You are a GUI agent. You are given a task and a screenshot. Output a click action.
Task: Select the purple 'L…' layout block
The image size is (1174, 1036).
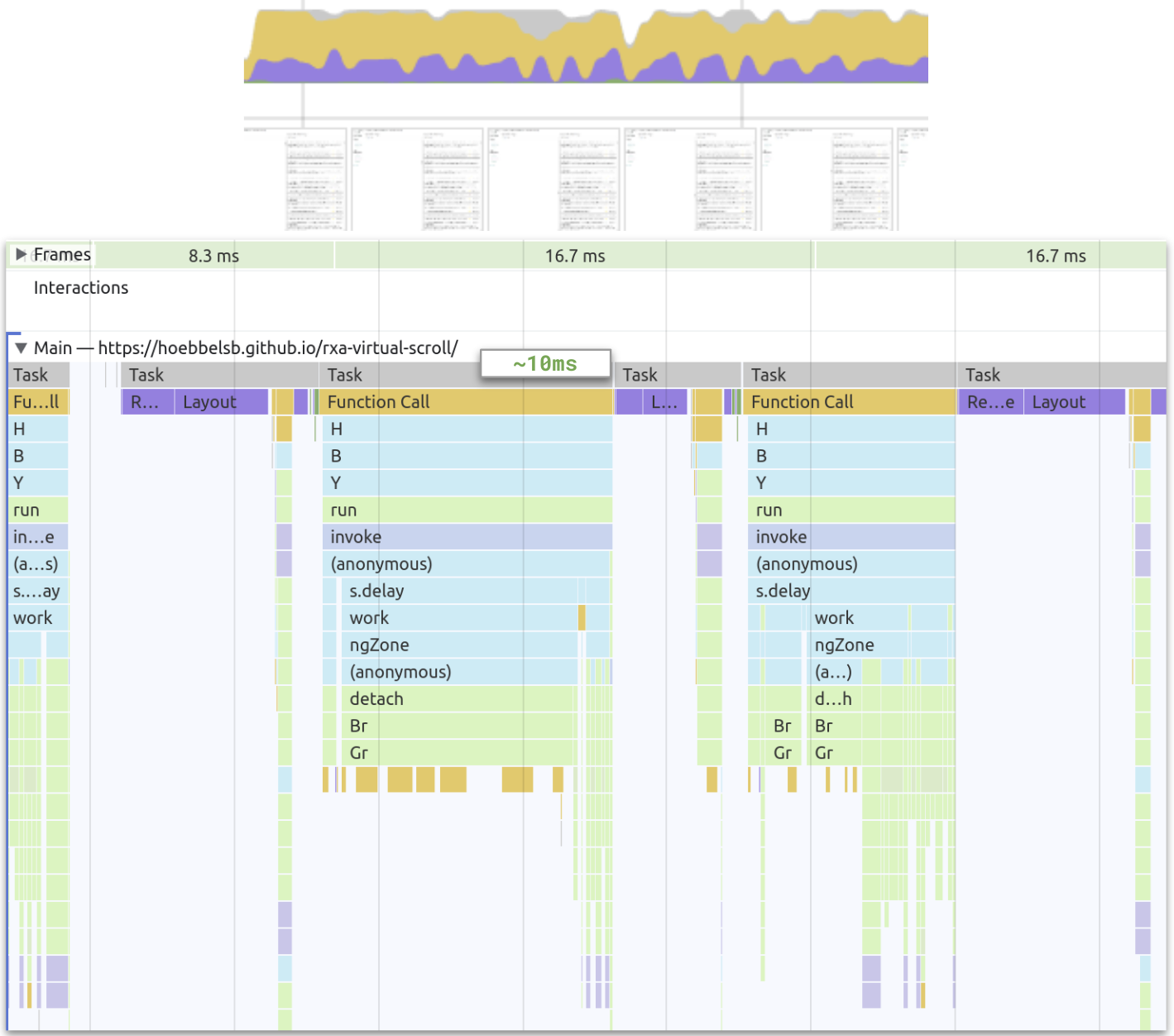(x=664, y=402)
